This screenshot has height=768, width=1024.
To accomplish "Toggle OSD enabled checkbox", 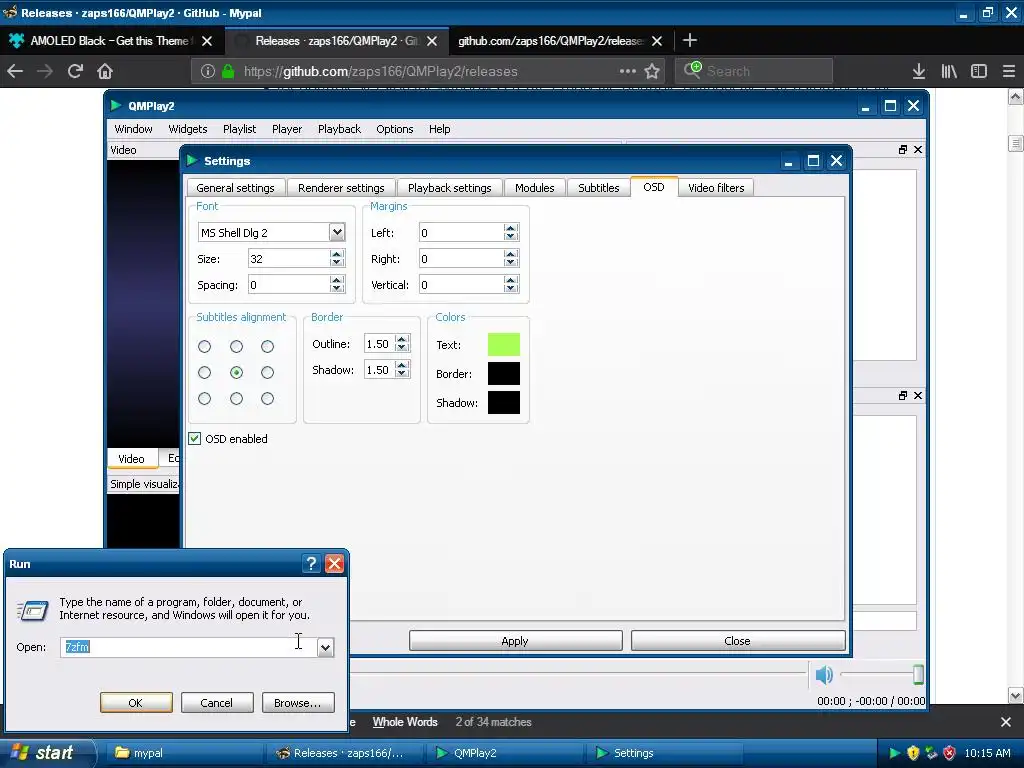I will (195, 438).
